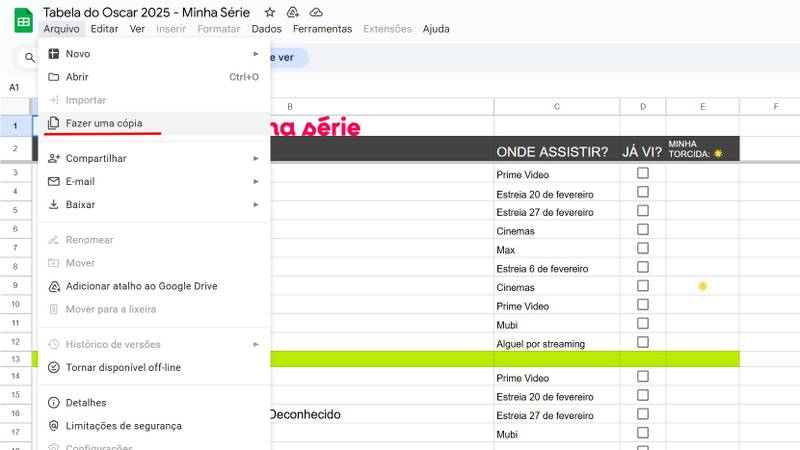
Task: Tick the checkbox in row 5 Estreia 27 de fevereiro
Action: [x=643, y=211]
